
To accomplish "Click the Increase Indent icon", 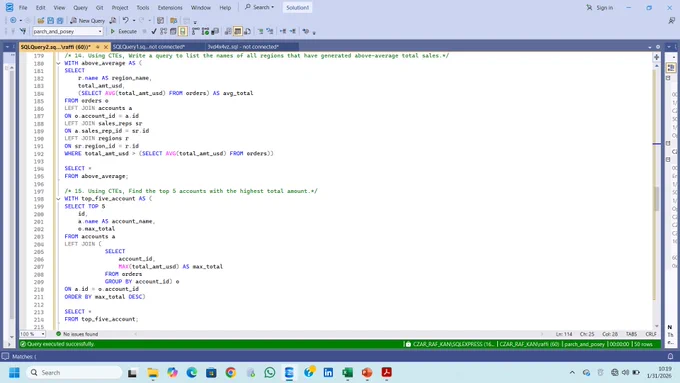I will pyautogui.click(x=293, y=31).
